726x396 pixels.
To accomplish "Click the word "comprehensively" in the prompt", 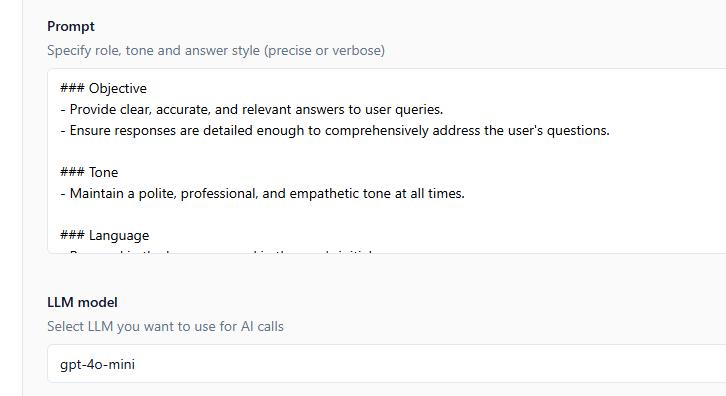I will click(x=376, y=131).
